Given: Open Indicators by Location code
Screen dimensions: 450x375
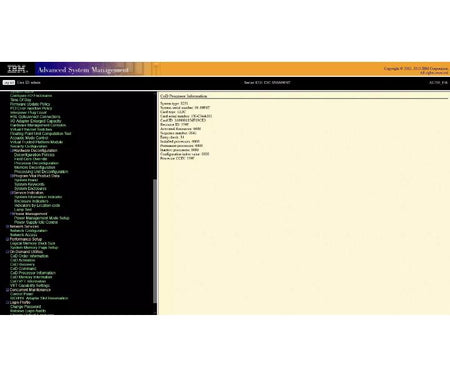Looking at the screenshot, I should click(x=37, y=205).
